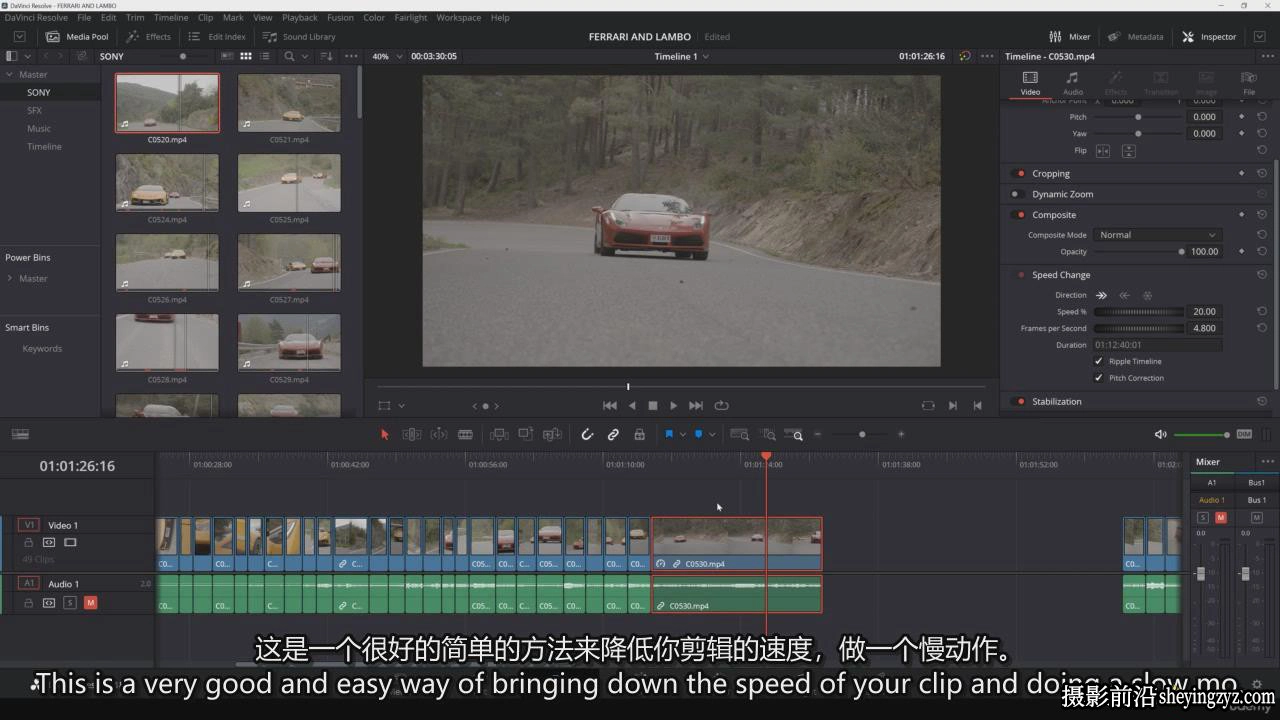The image size is (1280, 720).
Task: Toggle timeline Snapping magnet icon
Action: click(587, 434)
